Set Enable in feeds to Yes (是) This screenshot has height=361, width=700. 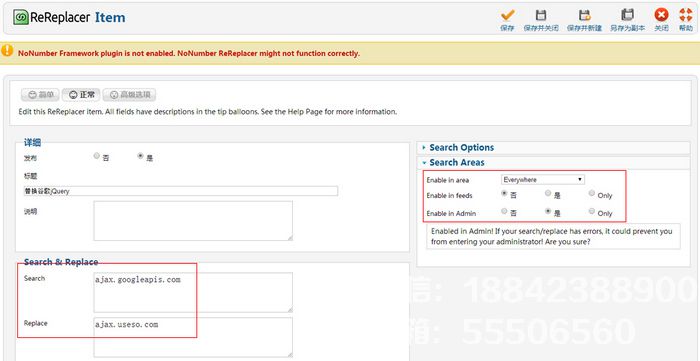[x=548, y=193]
